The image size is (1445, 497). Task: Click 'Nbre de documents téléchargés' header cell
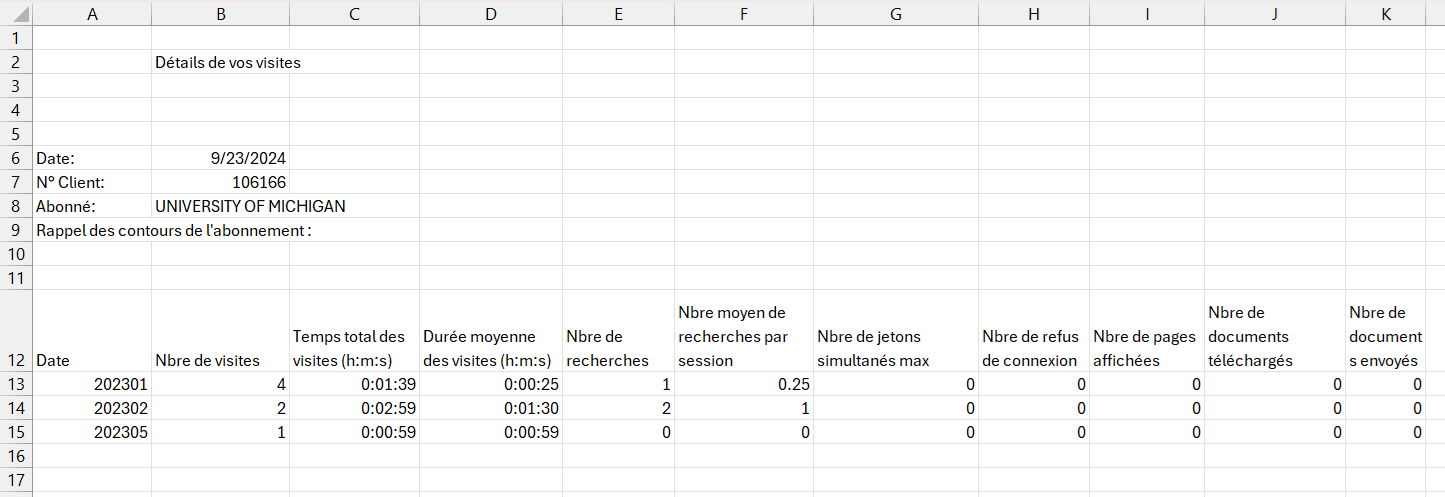click(x=1275, y=331)
